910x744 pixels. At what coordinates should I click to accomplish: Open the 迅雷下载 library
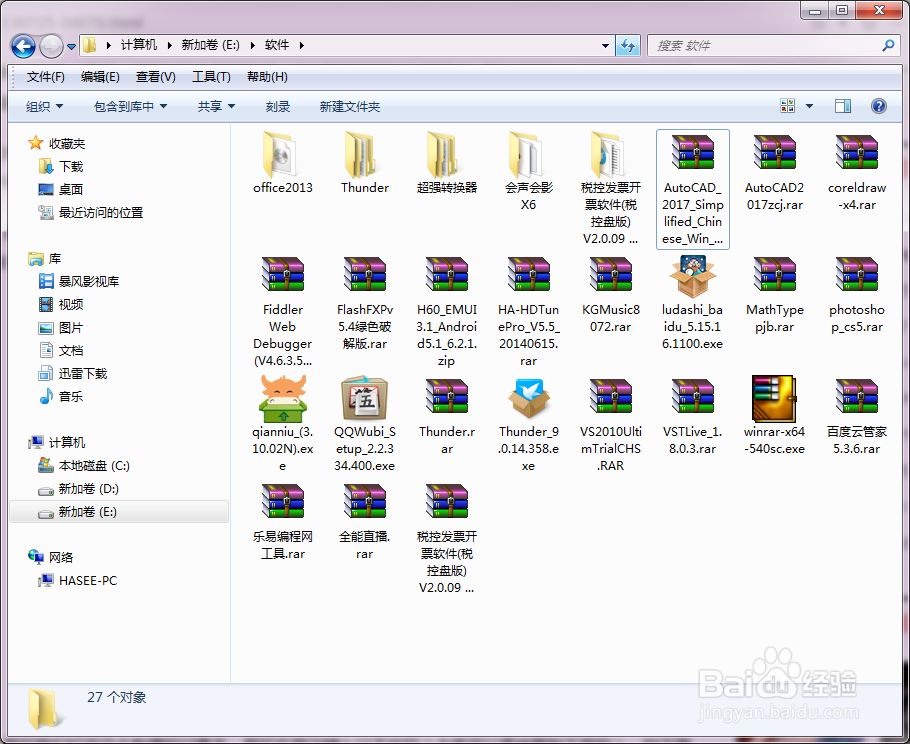click(x=73, y=373)
